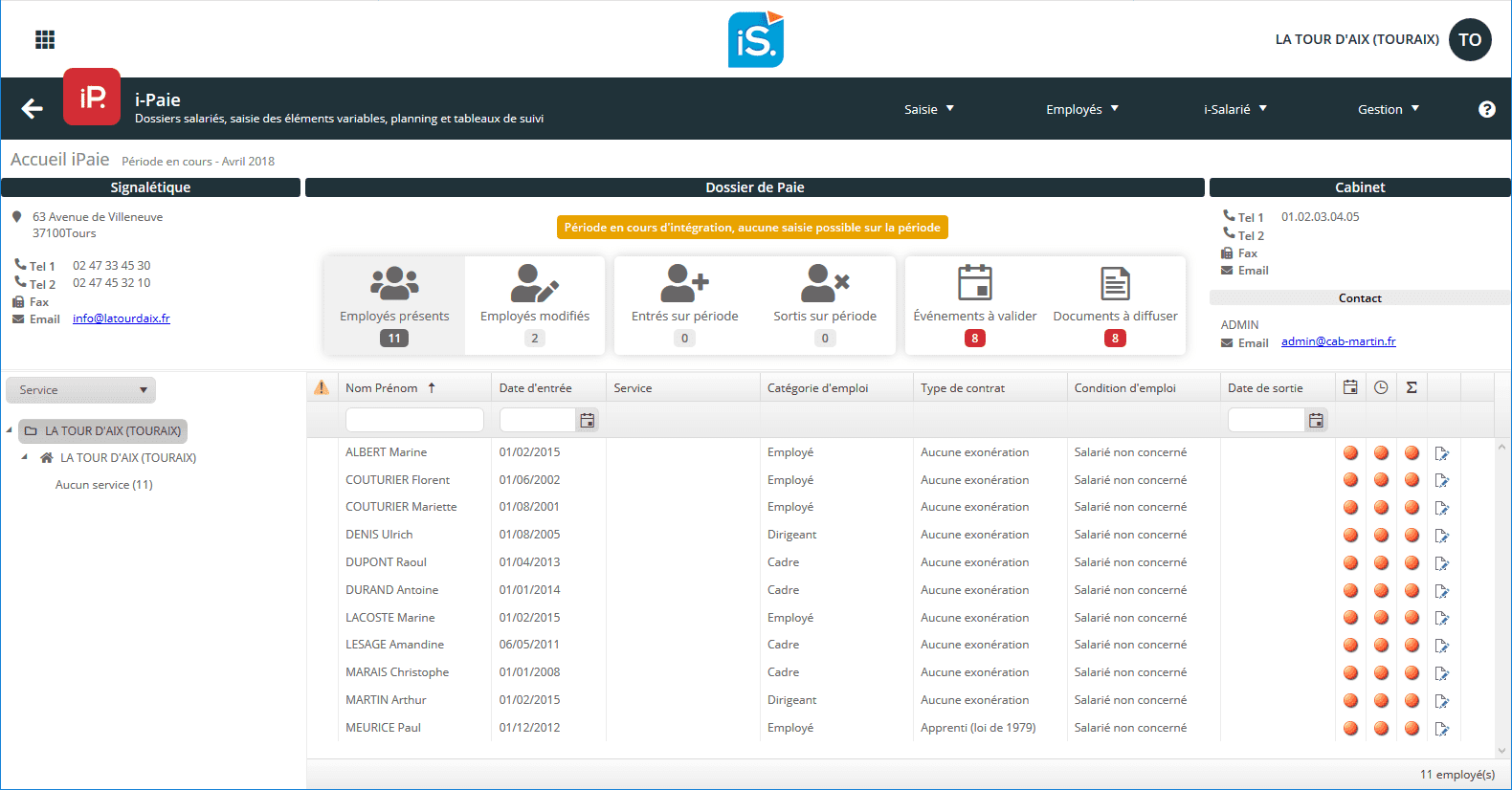The width and height of the screenshot is (1512, 790).
Task: Open Documents à diffuser tile
Action: 1115,305
